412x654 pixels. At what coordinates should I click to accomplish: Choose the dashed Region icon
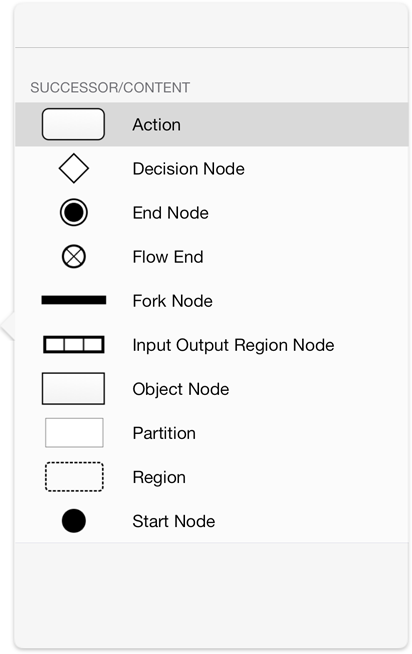74,477
